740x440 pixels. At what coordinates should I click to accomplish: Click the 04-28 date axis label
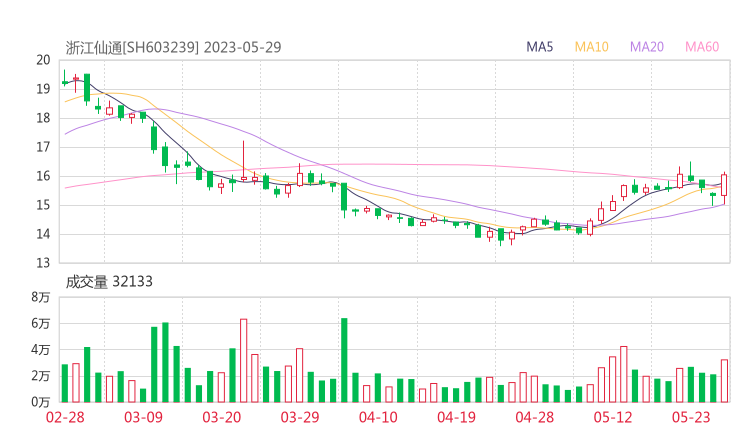(x=534, y=417)
